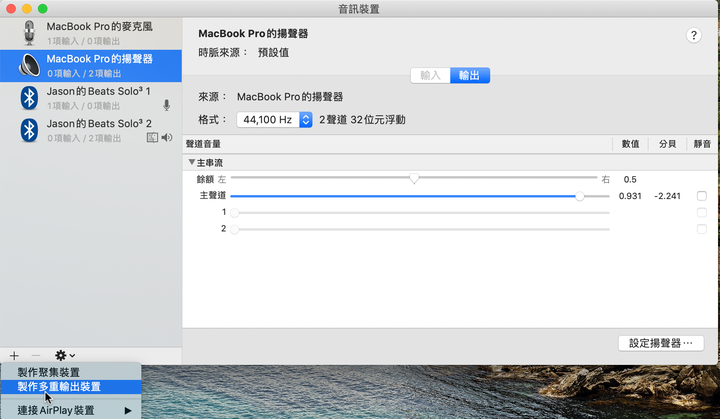Click the 設定揚聲器 button
720x419 pixels.
pyautogui.click(x=661, y=343)
